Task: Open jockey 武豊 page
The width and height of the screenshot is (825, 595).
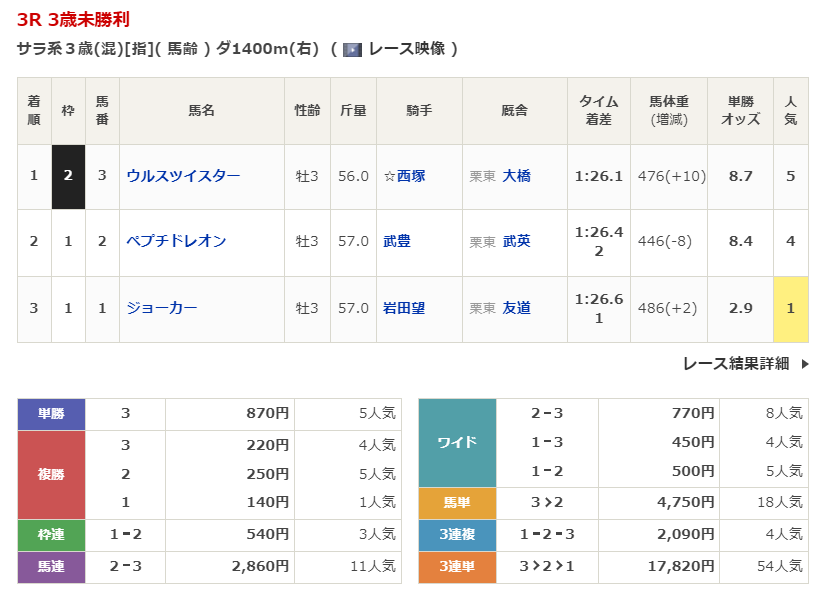Action: [397, 241]
